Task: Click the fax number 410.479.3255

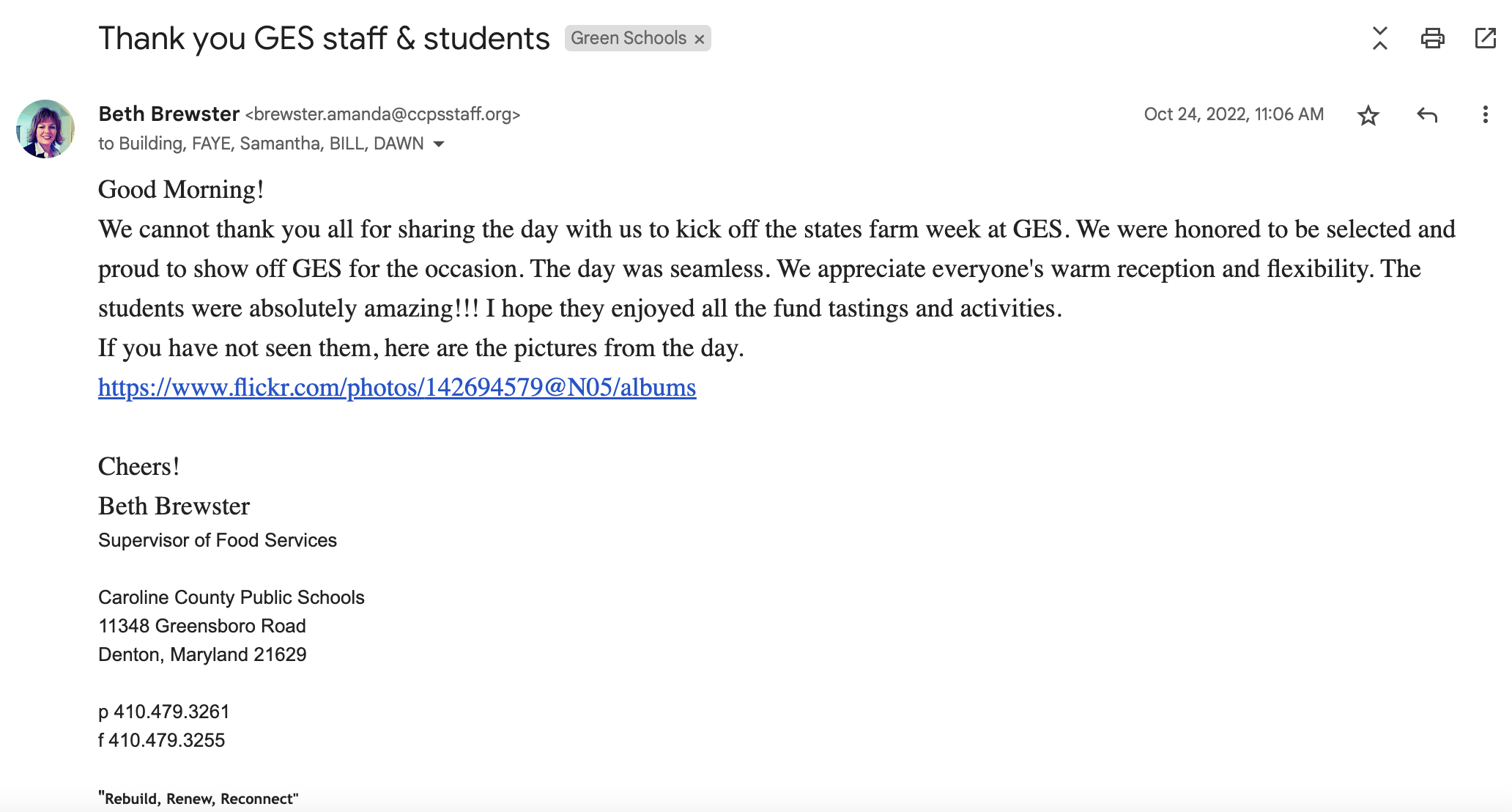Action: [x=166, y=740]
